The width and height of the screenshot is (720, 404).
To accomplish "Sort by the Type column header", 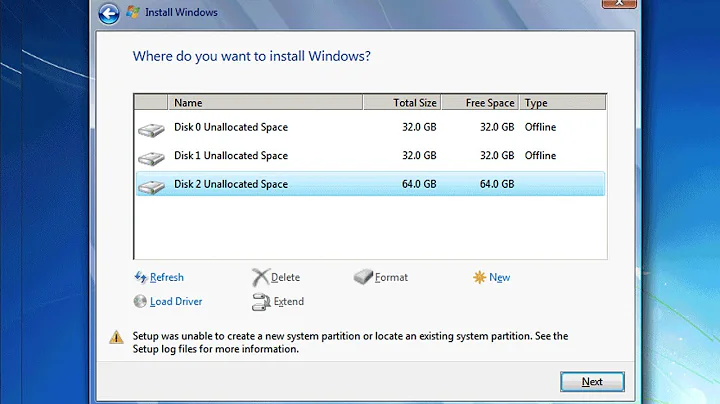I will coord(562,102).
